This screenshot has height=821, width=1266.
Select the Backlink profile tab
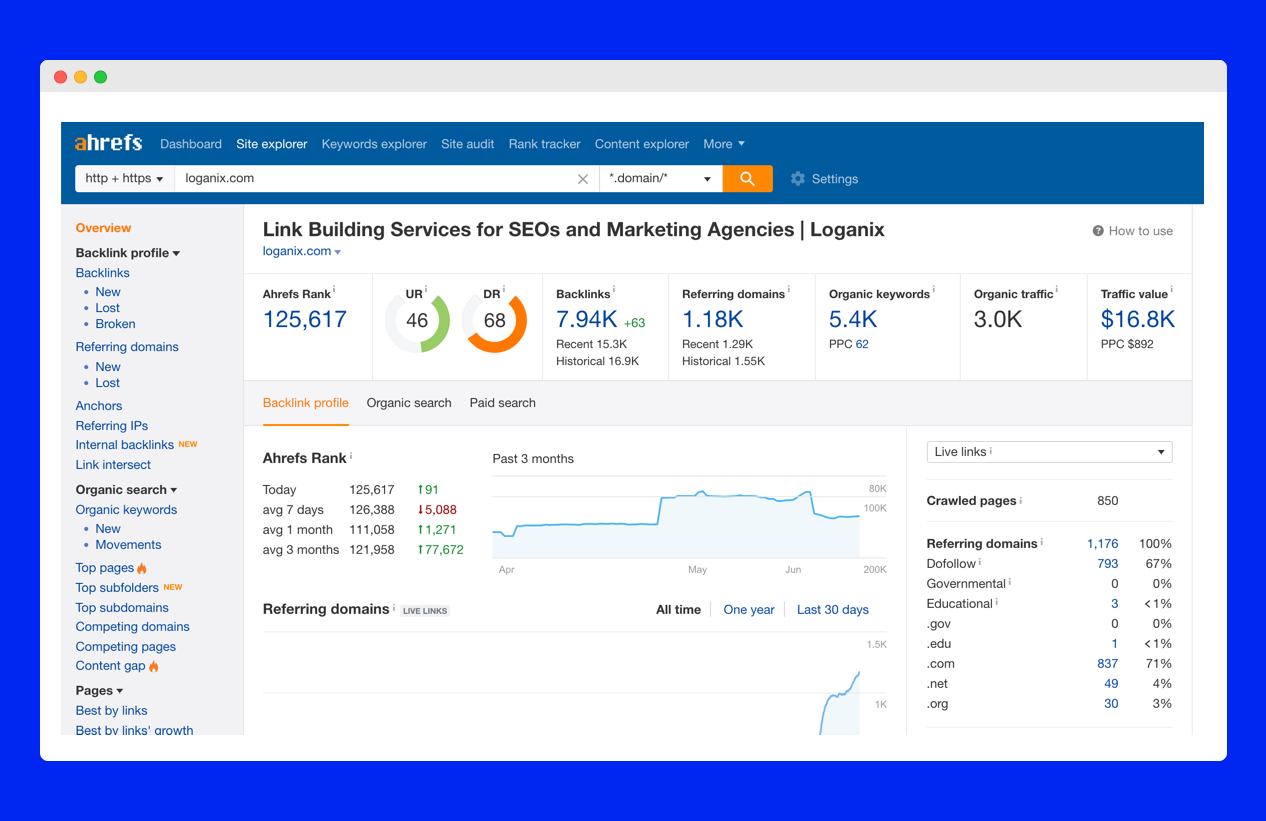306,403
